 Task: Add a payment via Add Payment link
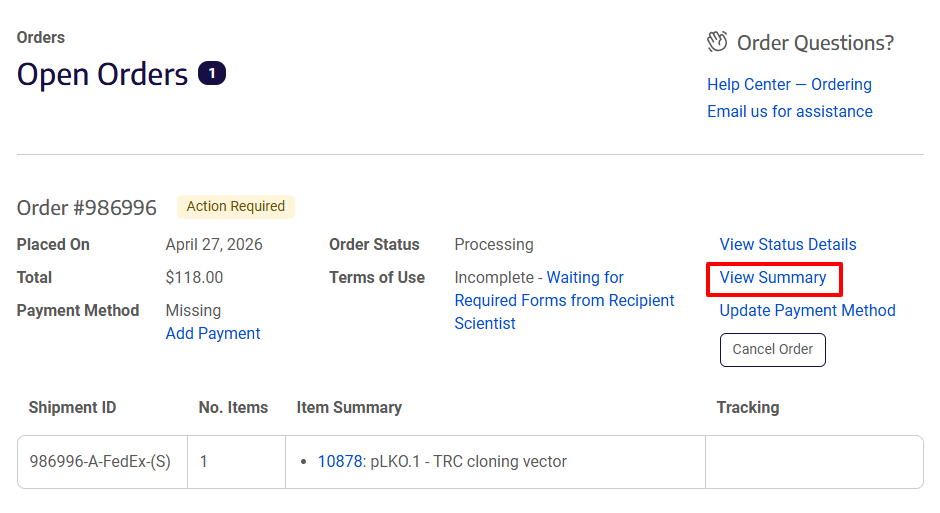[213, 334]
